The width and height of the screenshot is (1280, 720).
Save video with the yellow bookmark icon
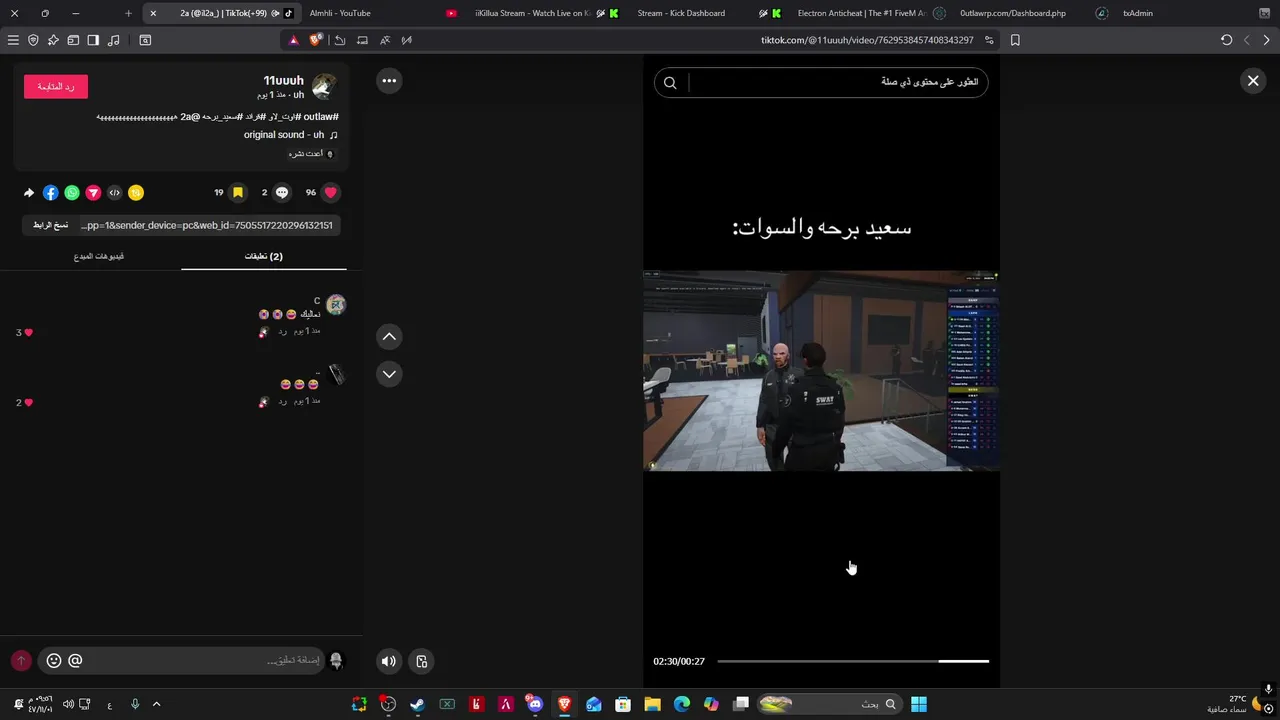point(238,193)
